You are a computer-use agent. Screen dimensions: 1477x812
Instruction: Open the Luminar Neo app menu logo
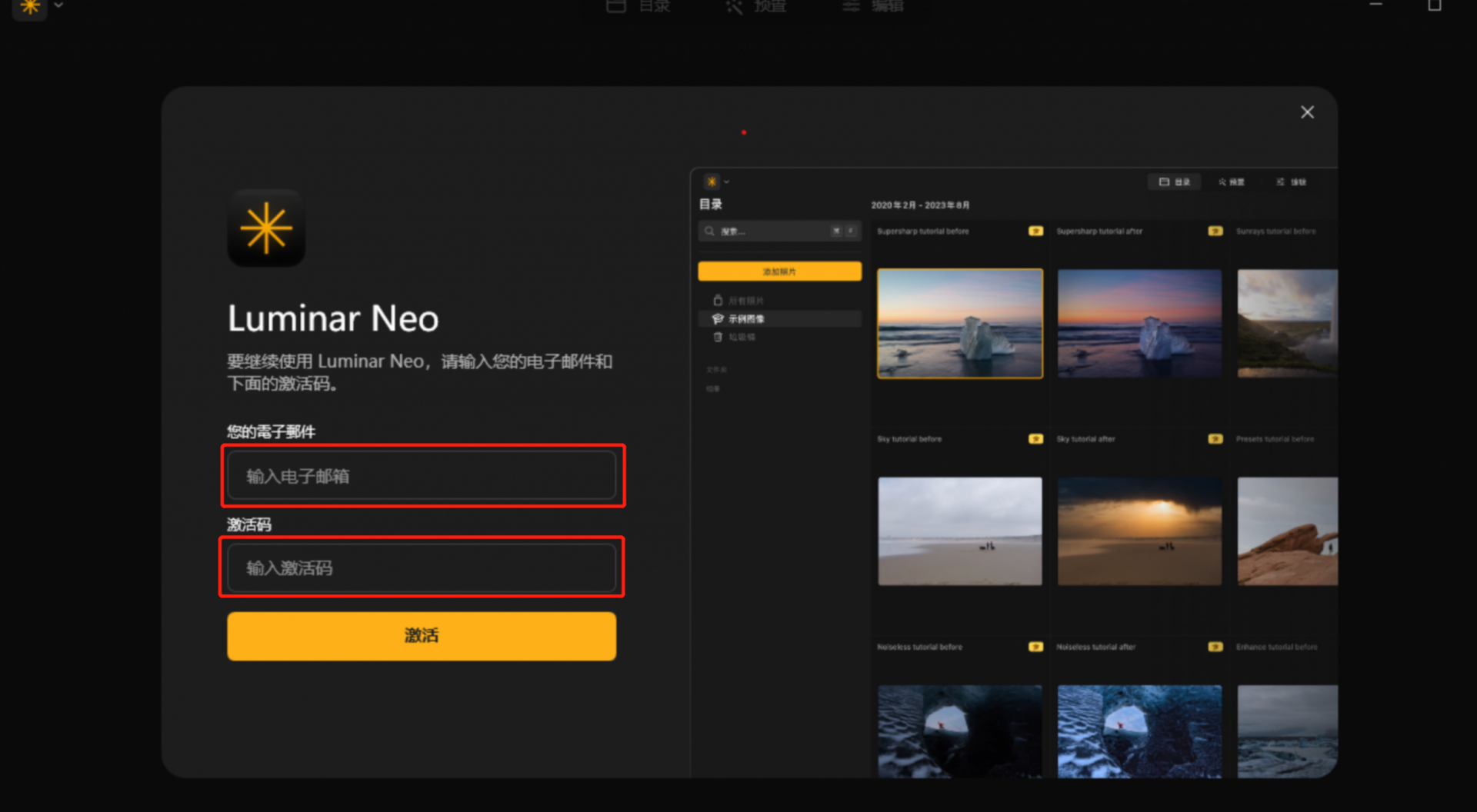point(30,7)
